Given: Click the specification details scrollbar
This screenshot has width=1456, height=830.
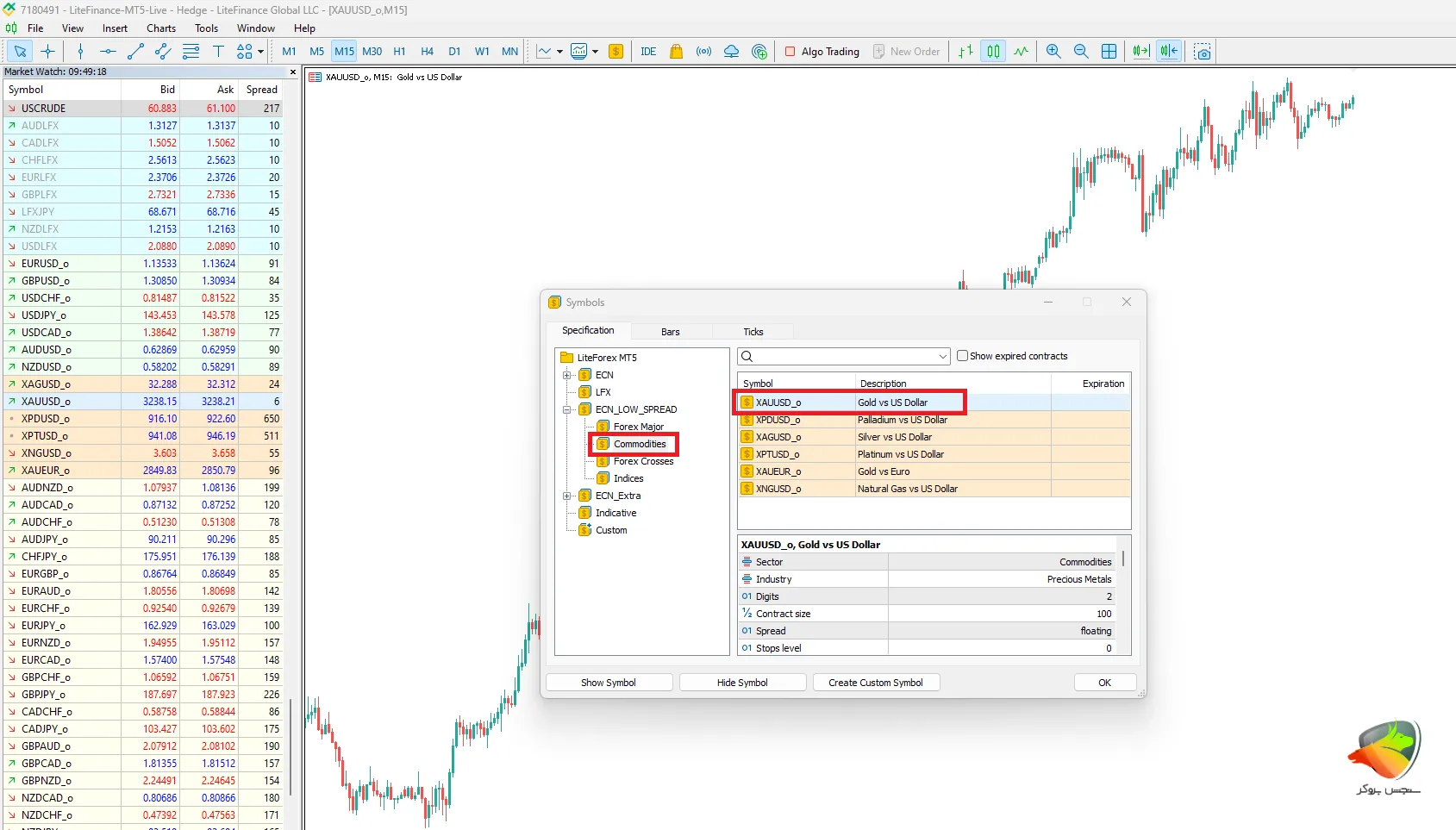Looking at the screenshot, I should pyautogui.click(x=1122, y=559).
